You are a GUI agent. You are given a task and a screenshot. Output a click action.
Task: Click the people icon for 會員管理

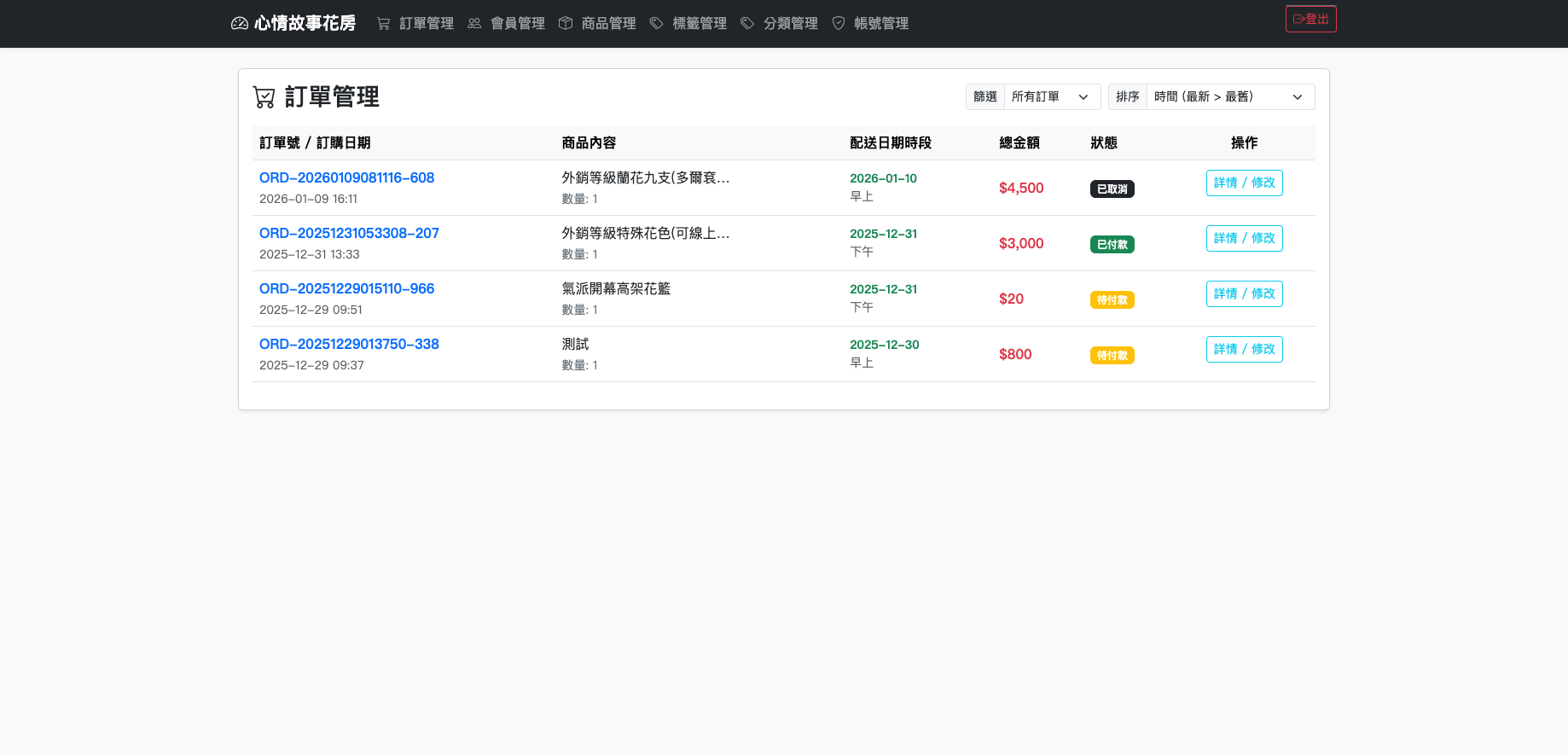(474, 23)
